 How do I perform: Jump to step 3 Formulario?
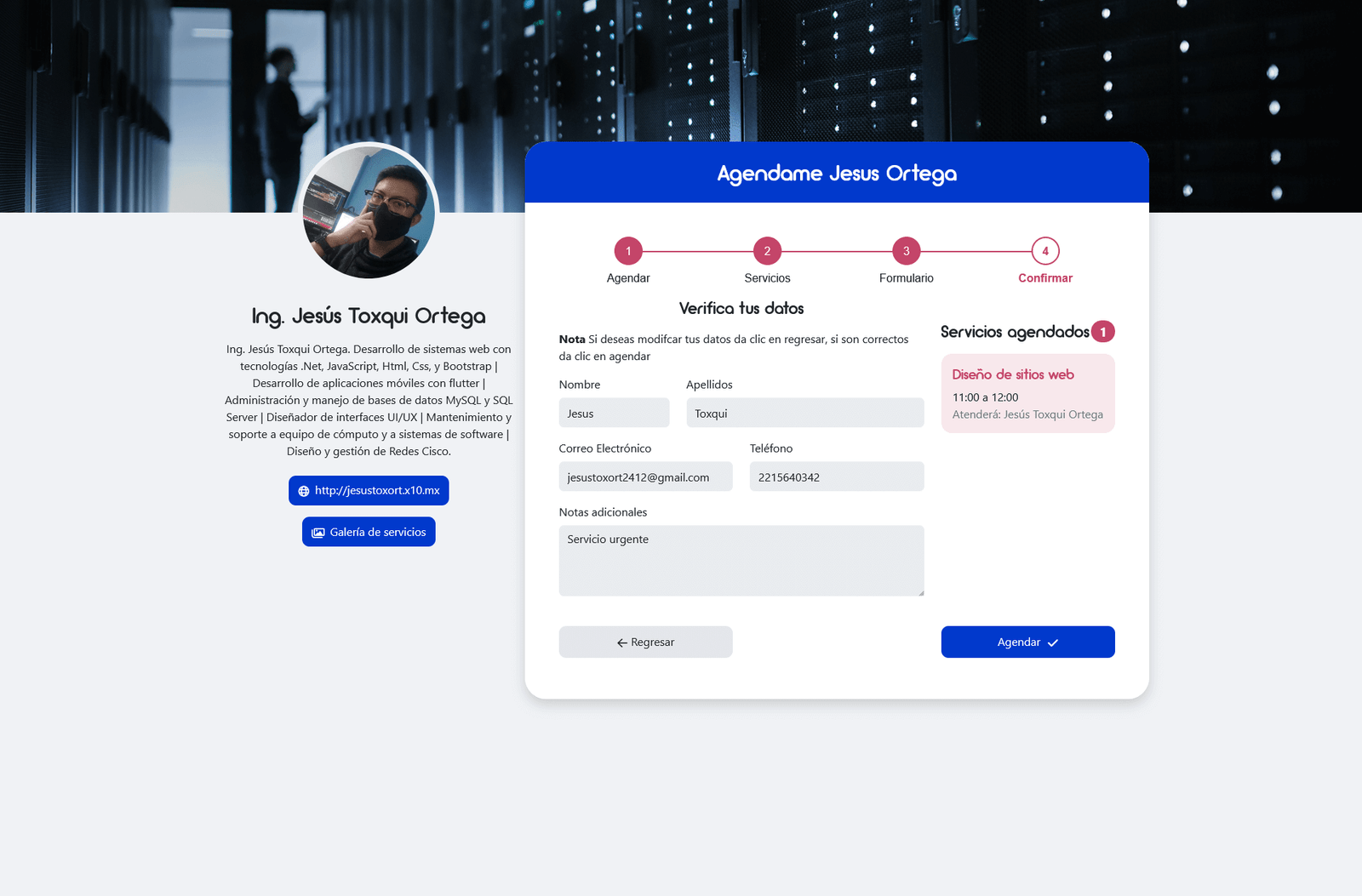906,251
